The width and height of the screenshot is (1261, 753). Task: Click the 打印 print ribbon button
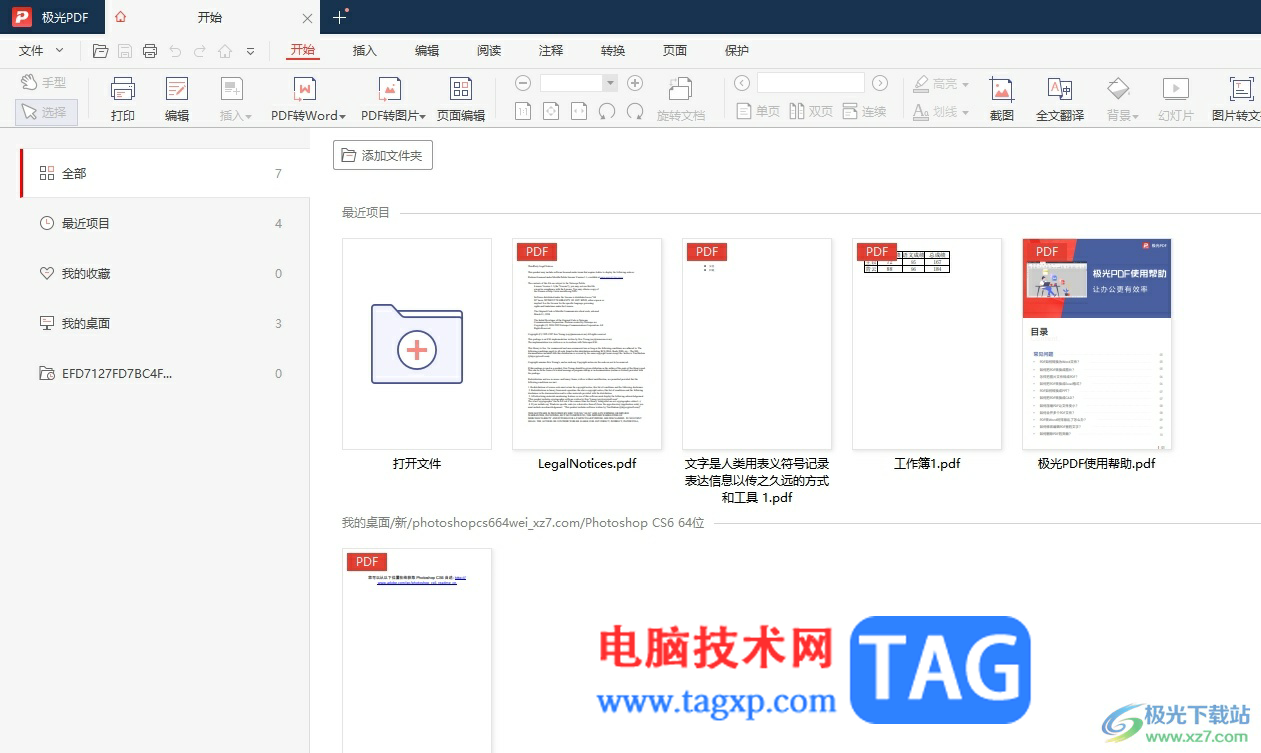coord(123,100)
